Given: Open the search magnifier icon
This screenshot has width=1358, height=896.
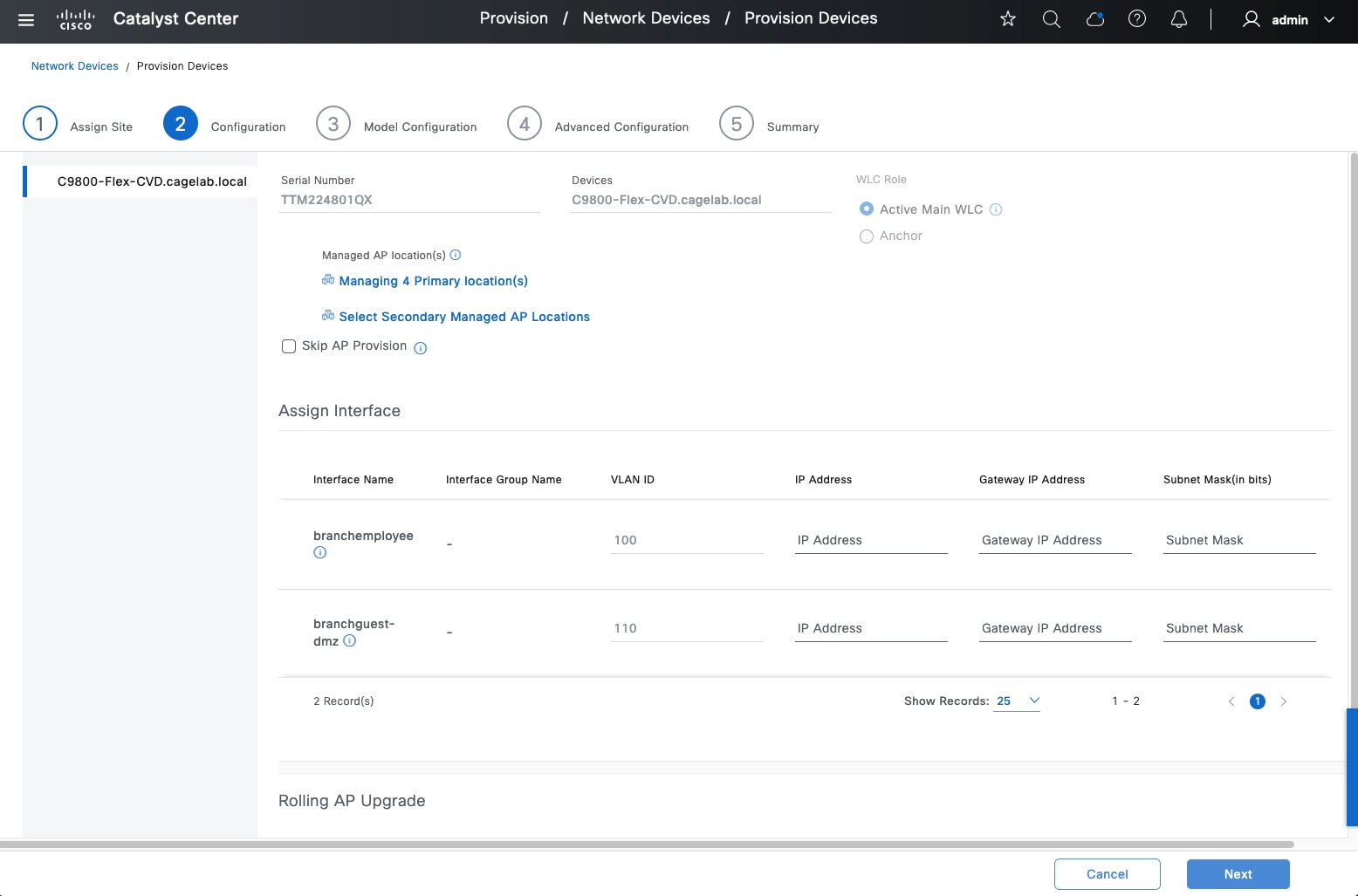Looking at the screenshot, I should pyautogui.click(x=1052, y=19).
